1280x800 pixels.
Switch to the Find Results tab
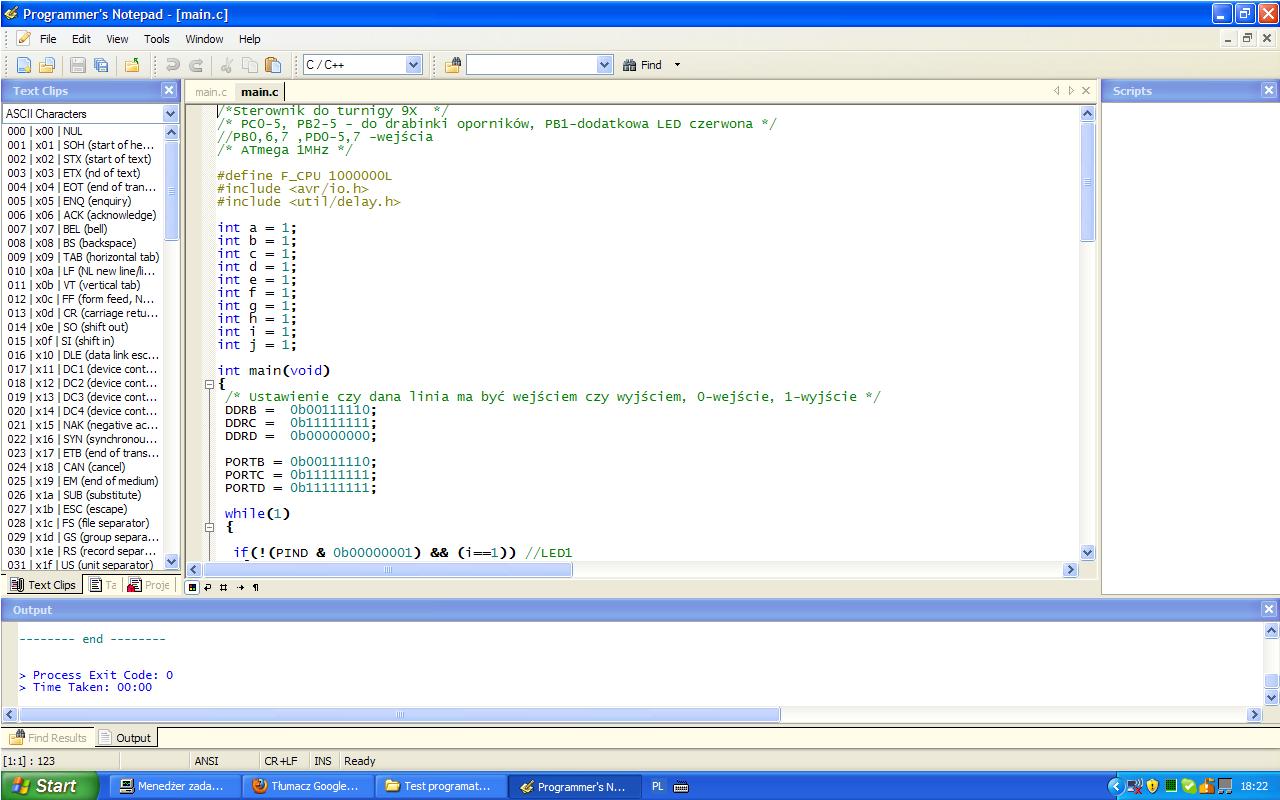(x=48, y=737)
